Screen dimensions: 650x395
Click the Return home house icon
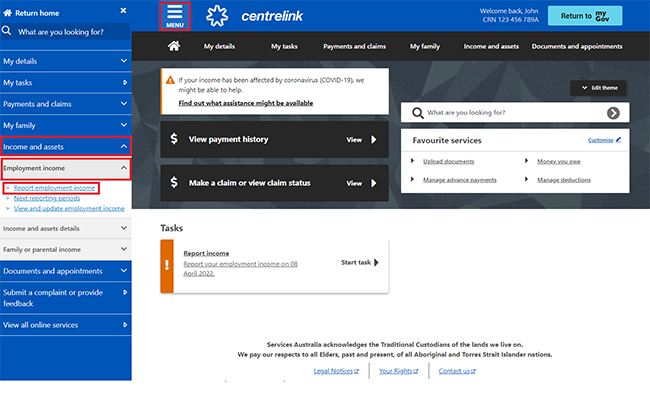tap(7, 13)
